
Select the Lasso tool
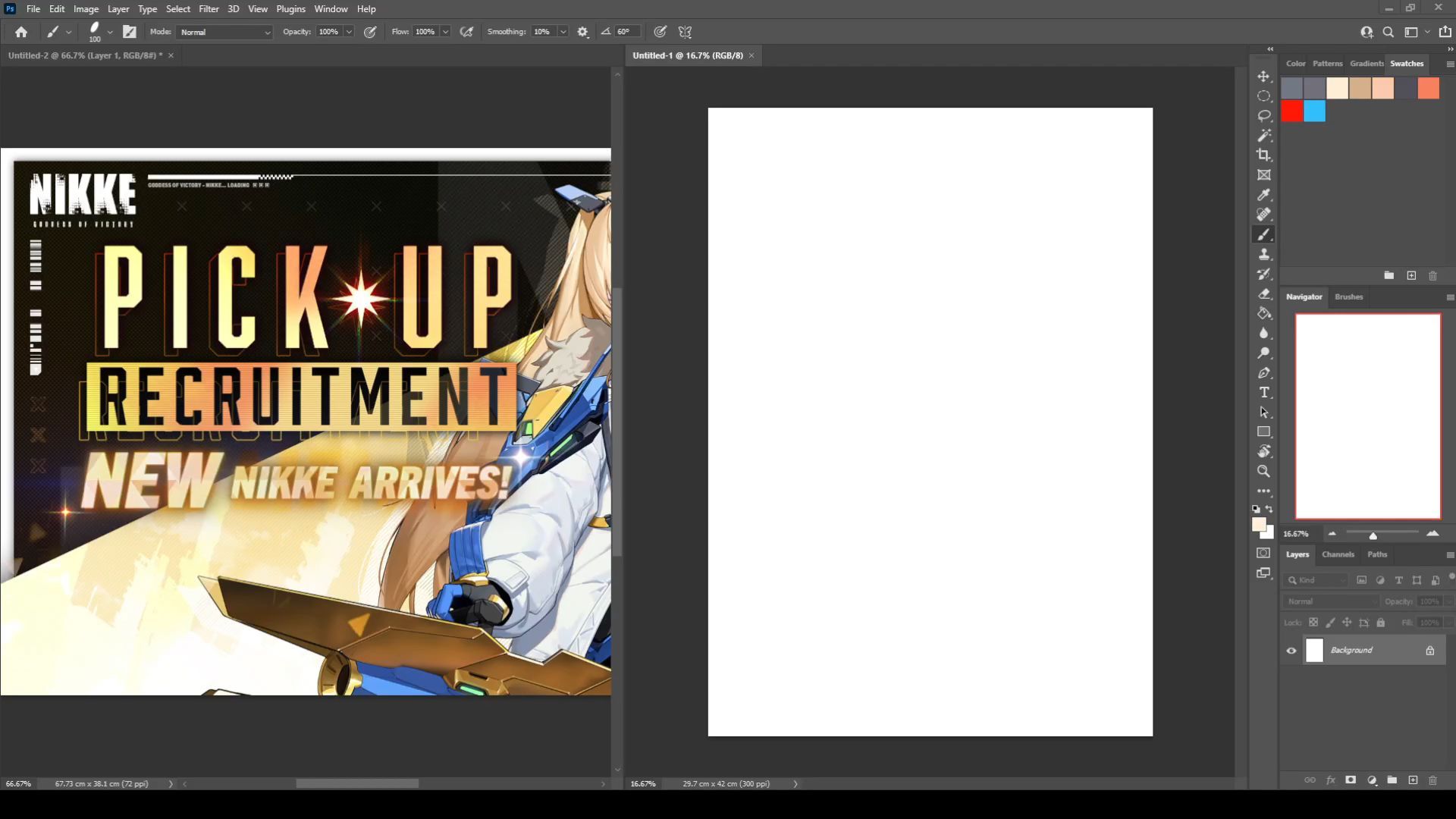1263,116
